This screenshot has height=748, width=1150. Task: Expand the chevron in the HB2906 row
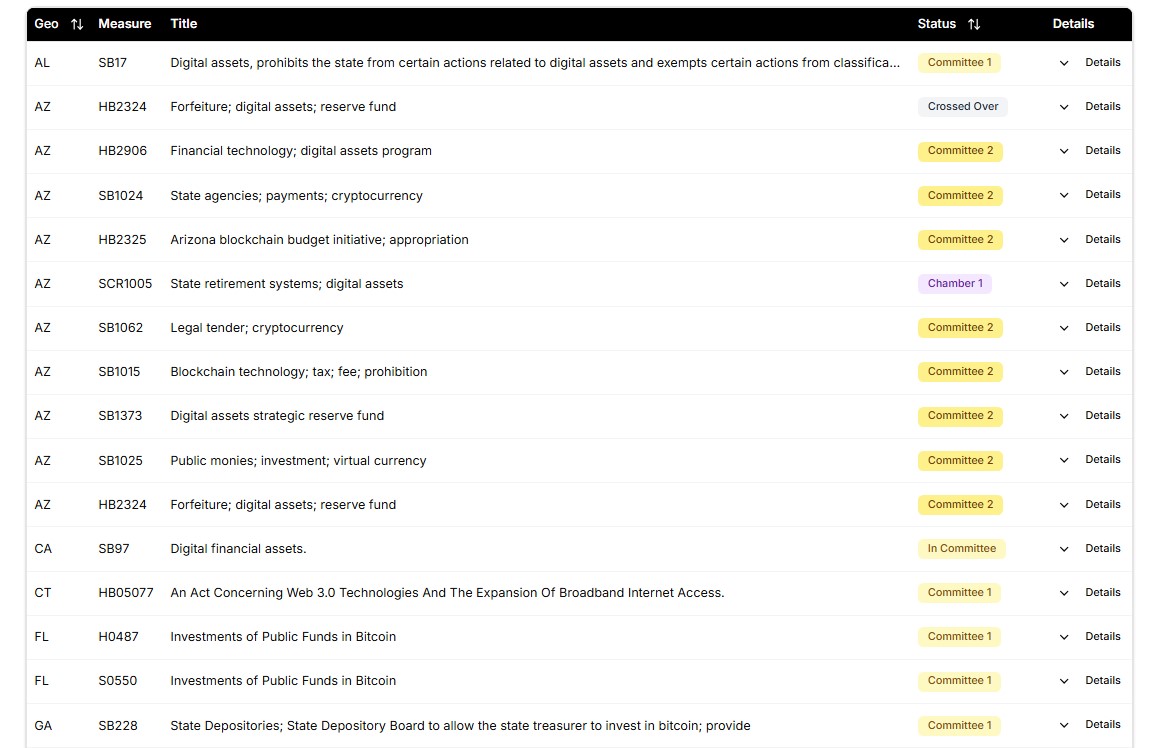click(x=1063, y=151)
